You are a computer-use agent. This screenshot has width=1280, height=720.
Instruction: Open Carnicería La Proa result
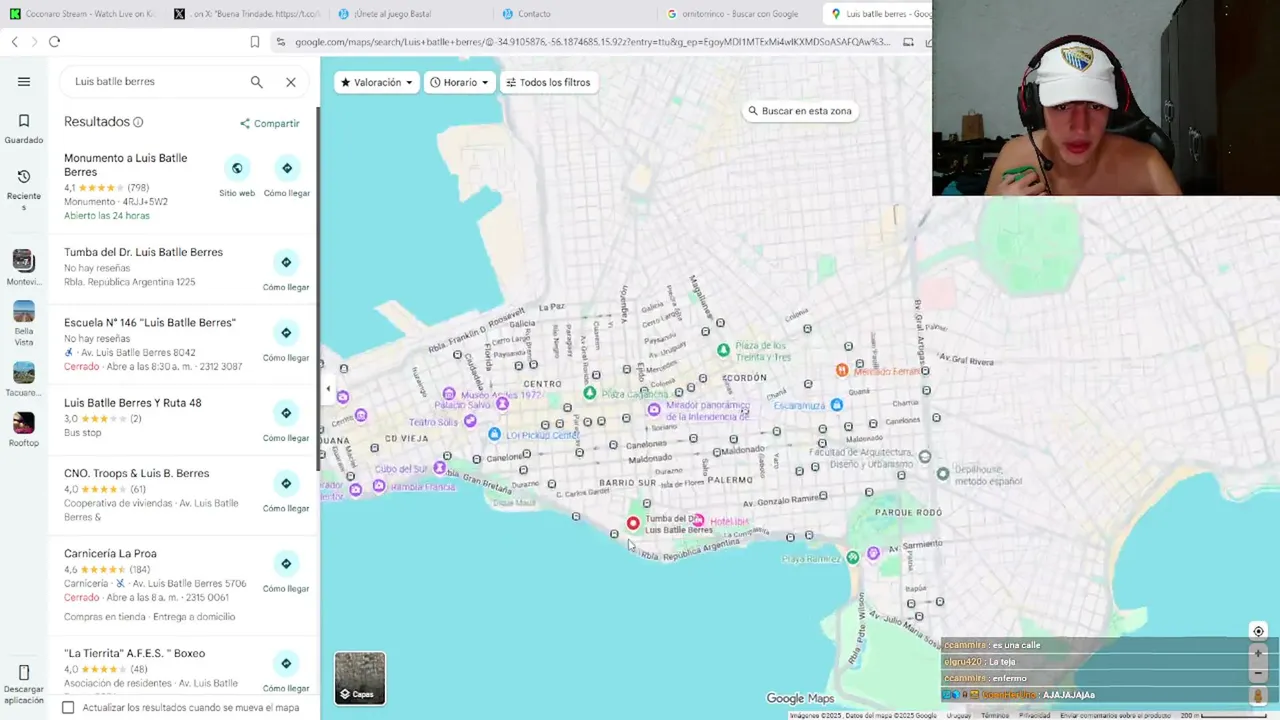(x=110, y=554)
